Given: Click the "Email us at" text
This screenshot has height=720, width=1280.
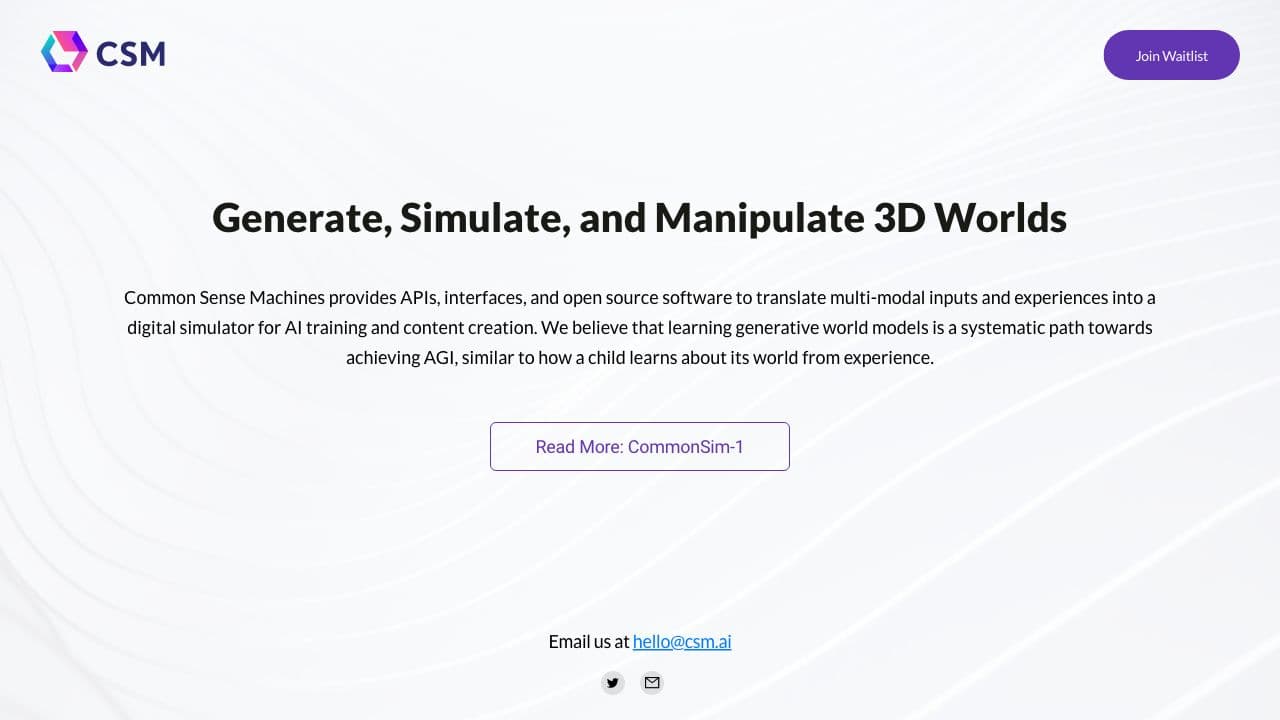Looking at the screenshot, I should click(589, 642).
